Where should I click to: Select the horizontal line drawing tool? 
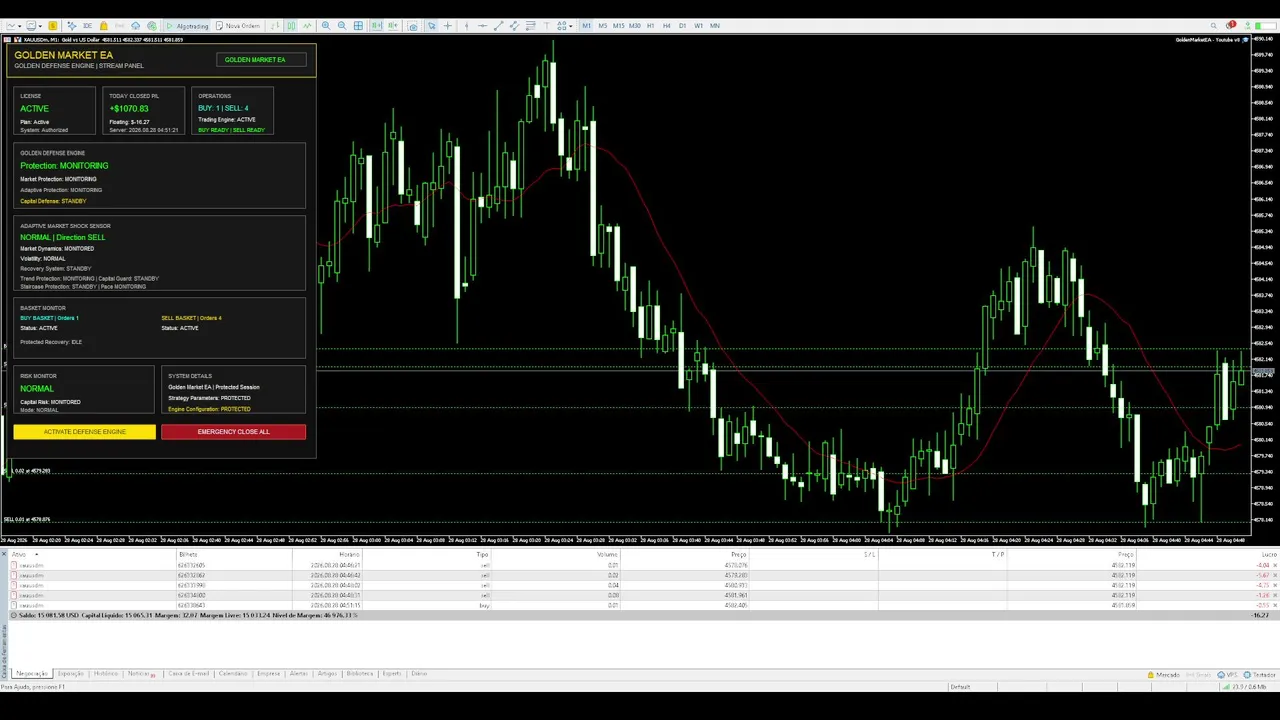pos(482,26)
